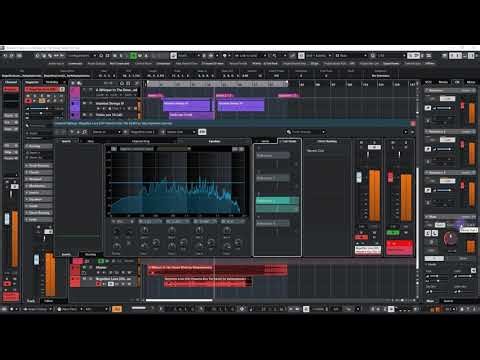Click the green highlighted button in top toolbar

(x=133, y=56)
